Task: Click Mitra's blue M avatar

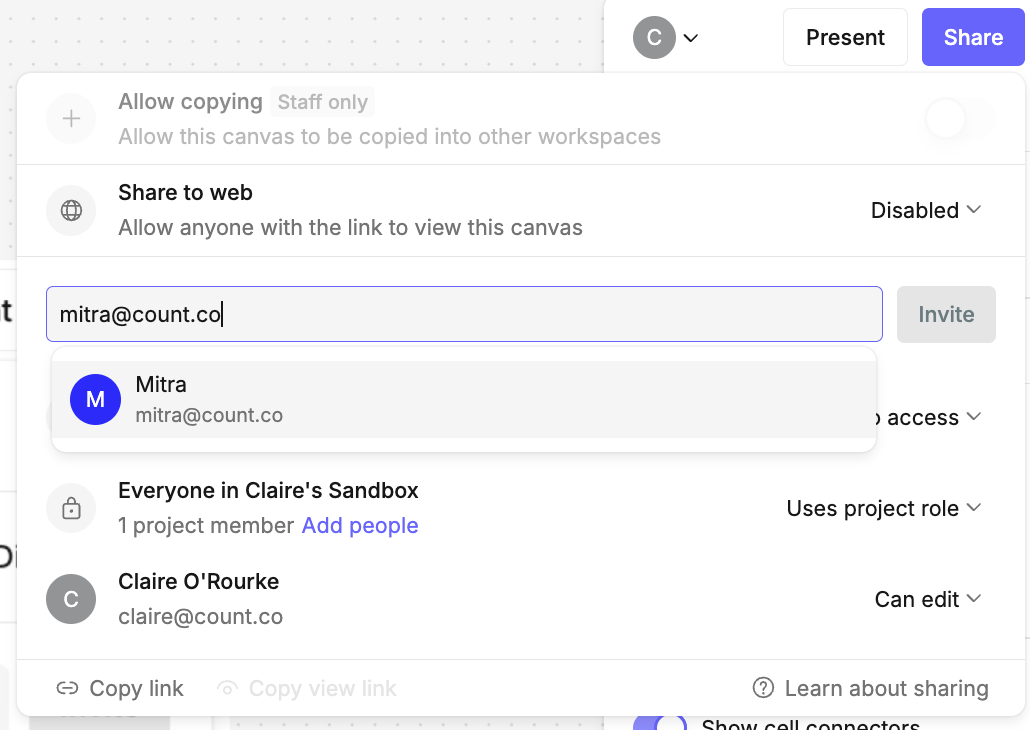Action: tap(95, 400)
